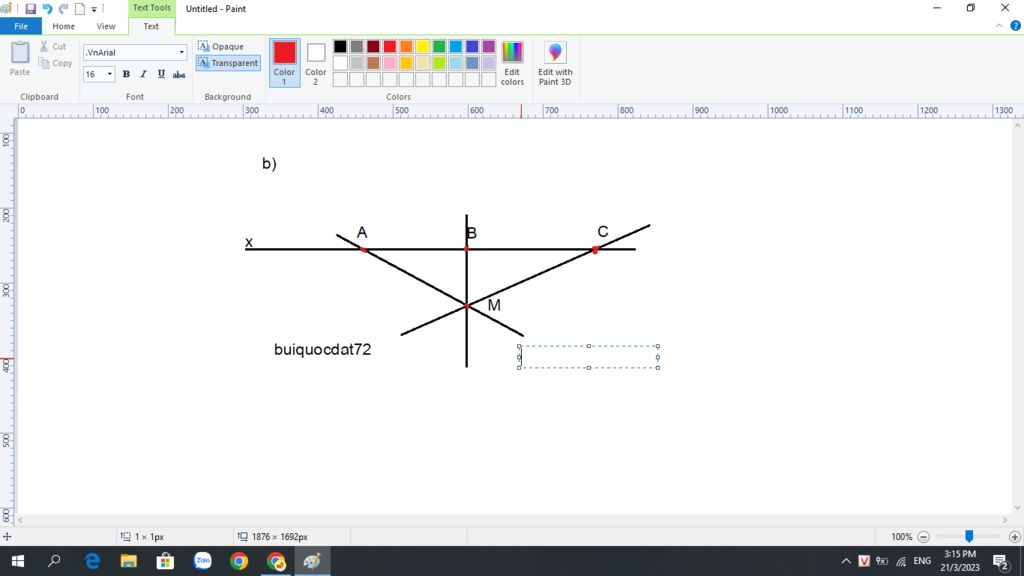Open Google Chrome from the taskbar
The height and width of the screenshot is (576, 1024).
tap(239, 561)
